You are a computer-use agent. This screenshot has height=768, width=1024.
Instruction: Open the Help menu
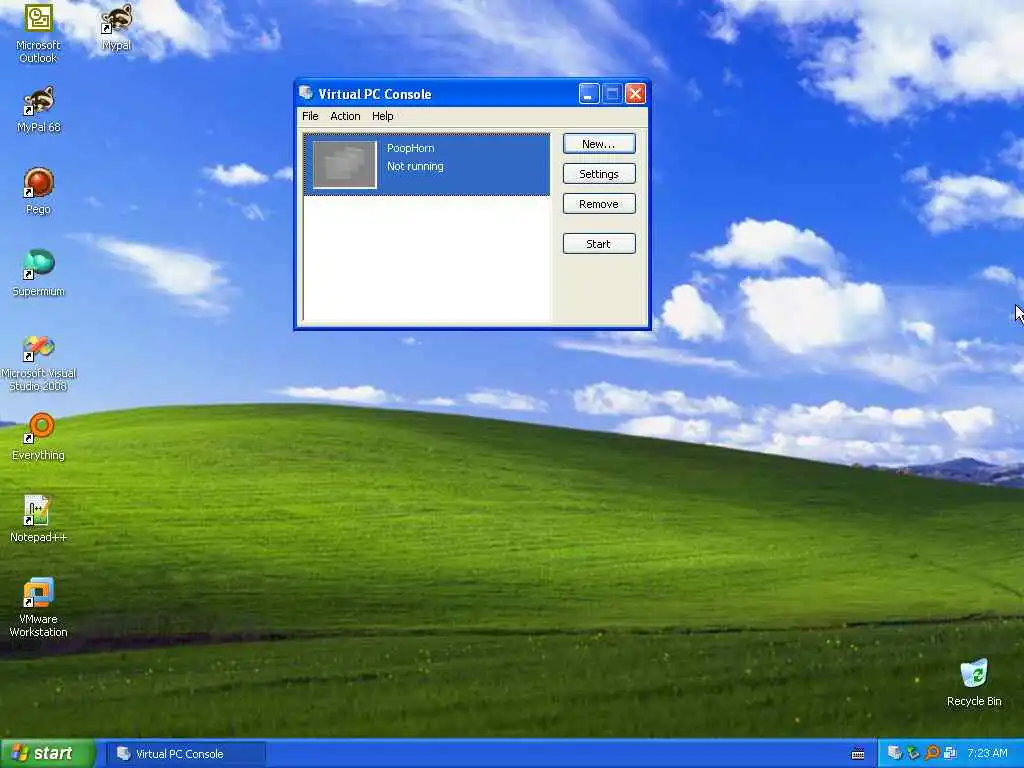click(x=383, y=116)
